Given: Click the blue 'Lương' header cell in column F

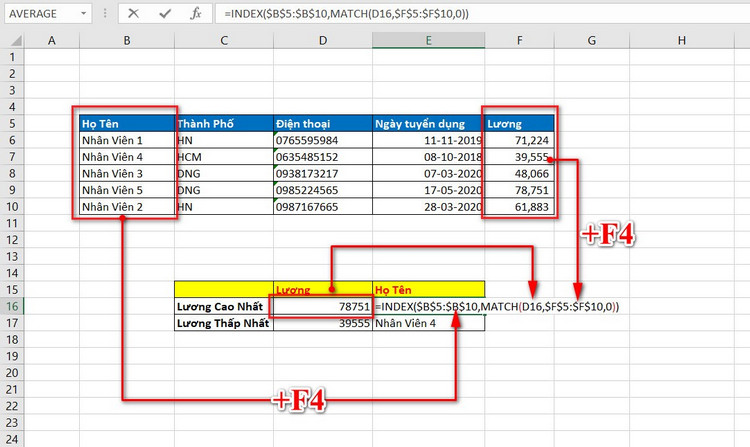Looking at the screenshot, I should (519, 124).
